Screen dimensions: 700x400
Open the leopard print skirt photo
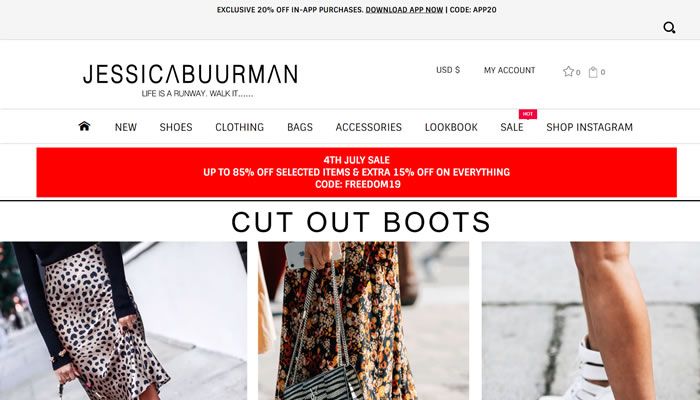click(123, 321)
